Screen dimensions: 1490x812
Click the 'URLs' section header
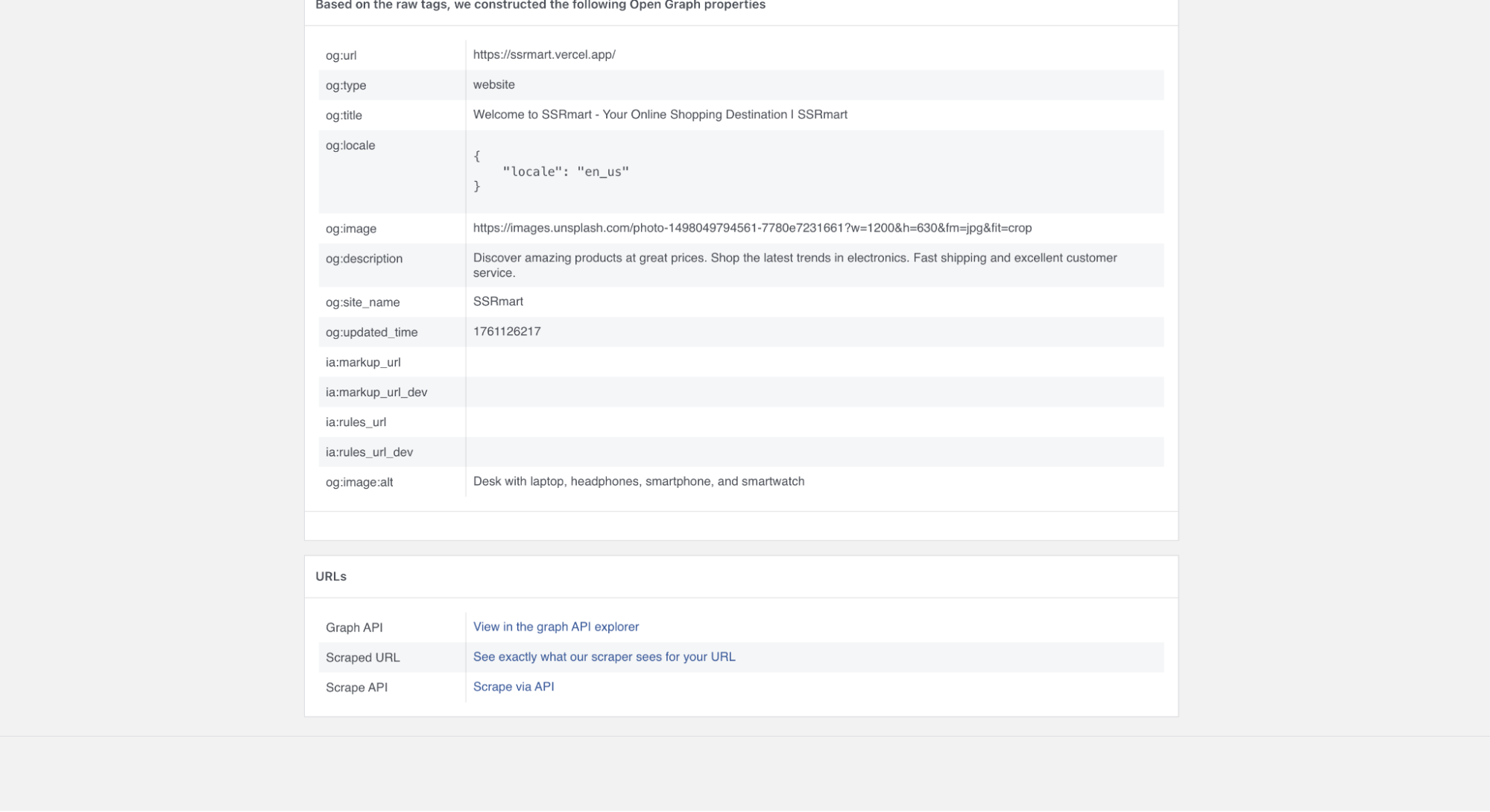click(x=331, y=577)
